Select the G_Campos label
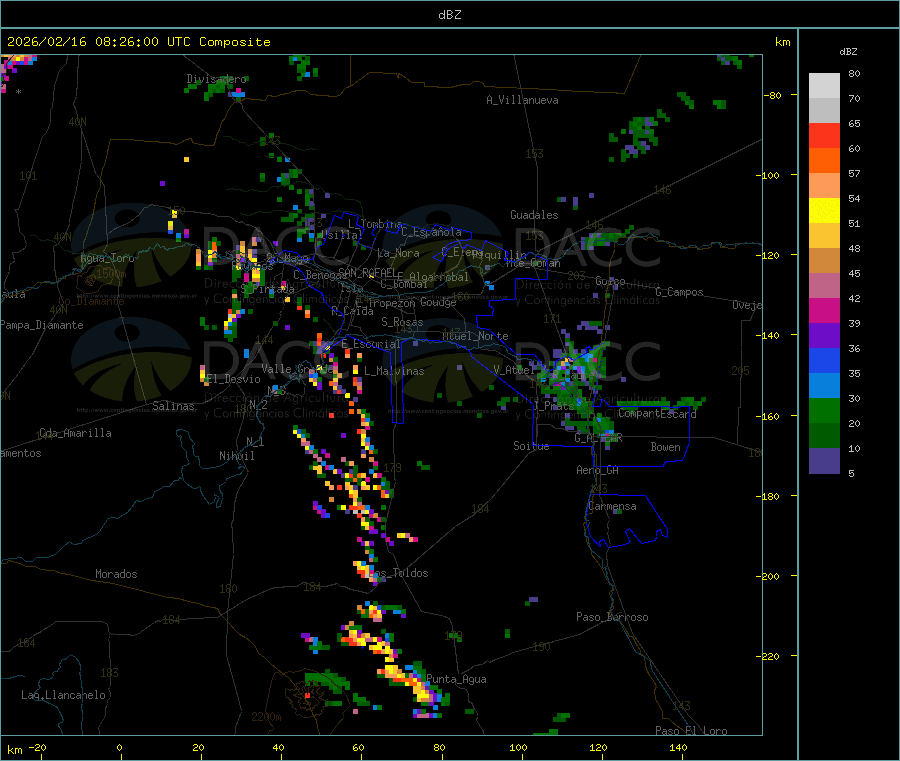 tap(680, 292)
